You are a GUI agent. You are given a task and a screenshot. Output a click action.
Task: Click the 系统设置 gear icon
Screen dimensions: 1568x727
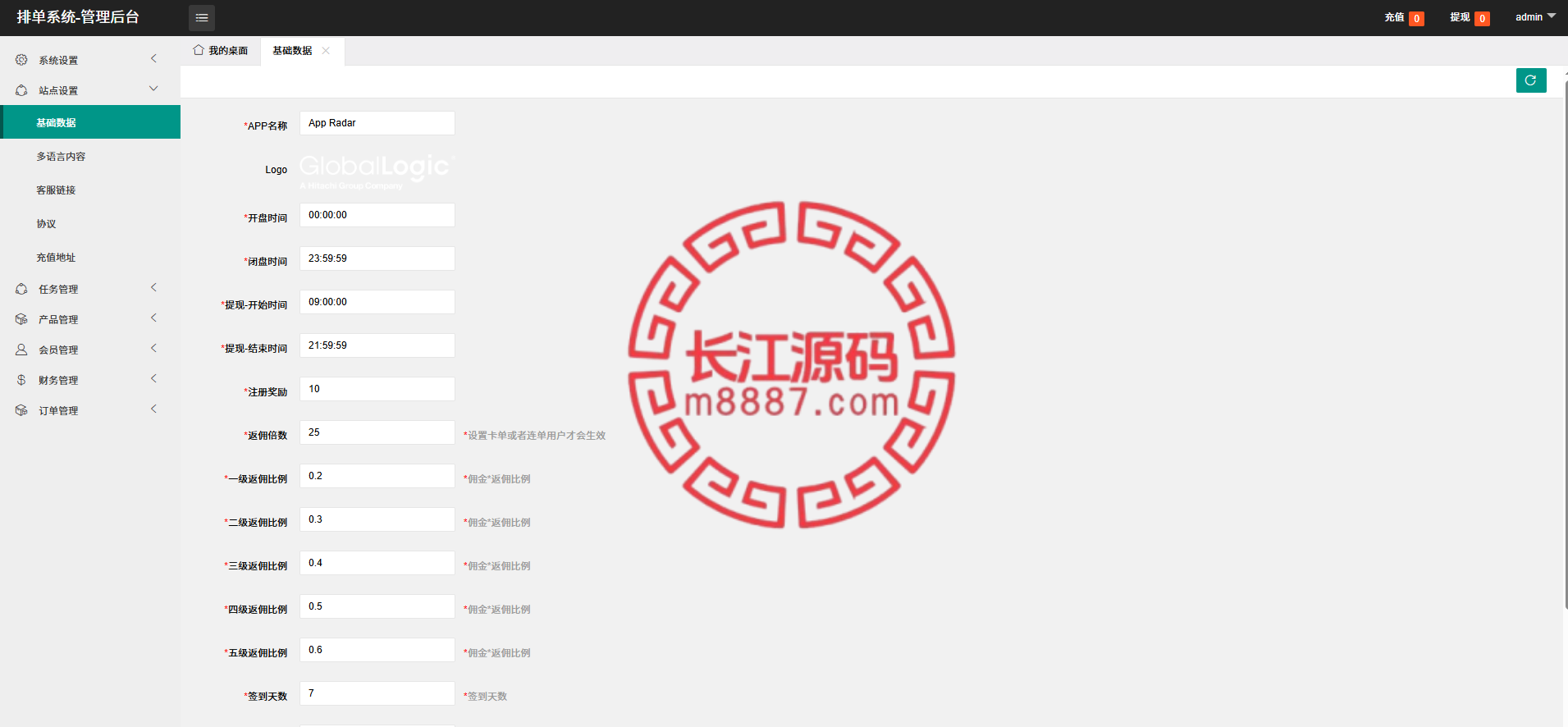[x=21, y=60]
